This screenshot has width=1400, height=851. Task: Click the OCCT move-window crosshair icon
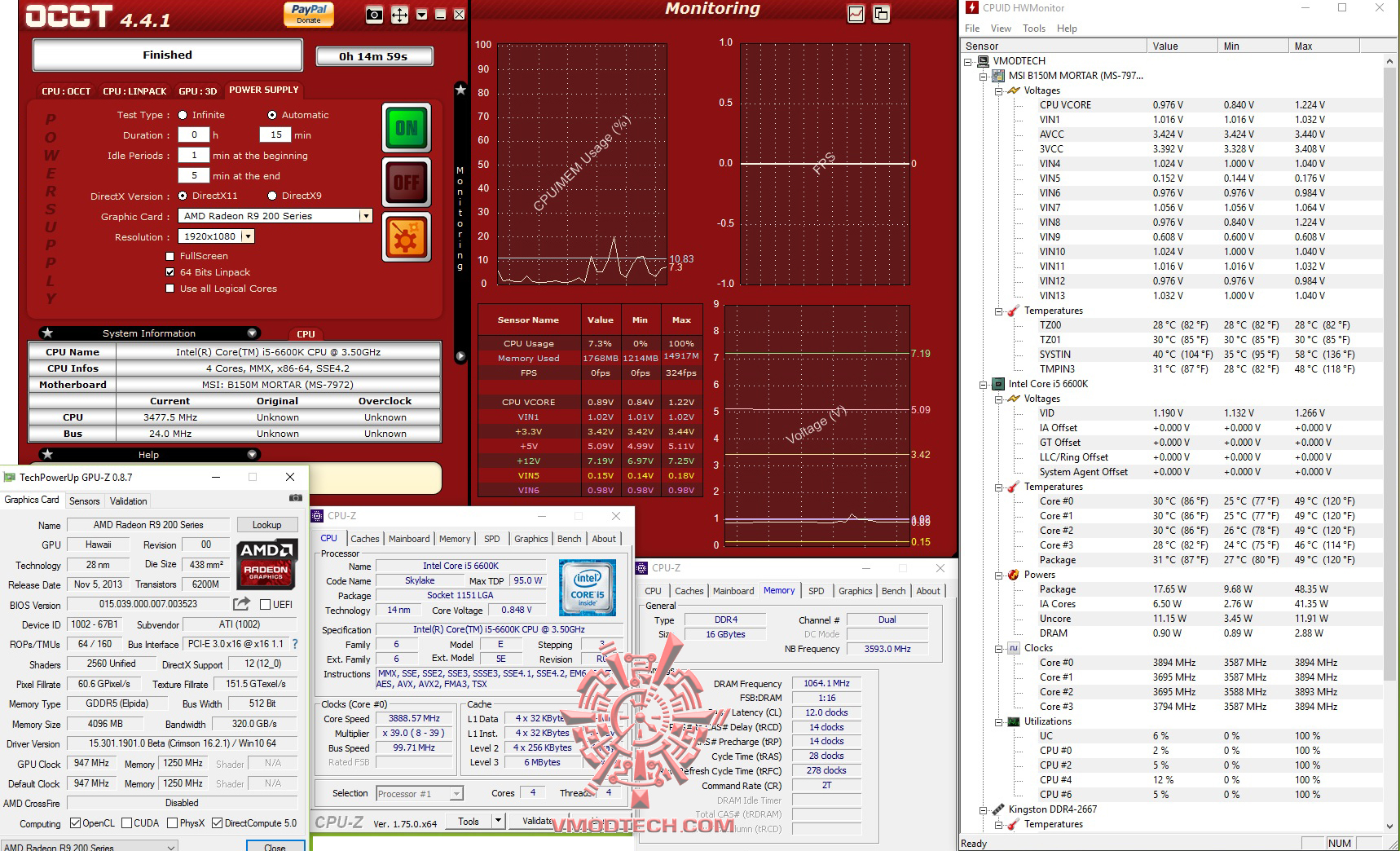tap(399, 15)
